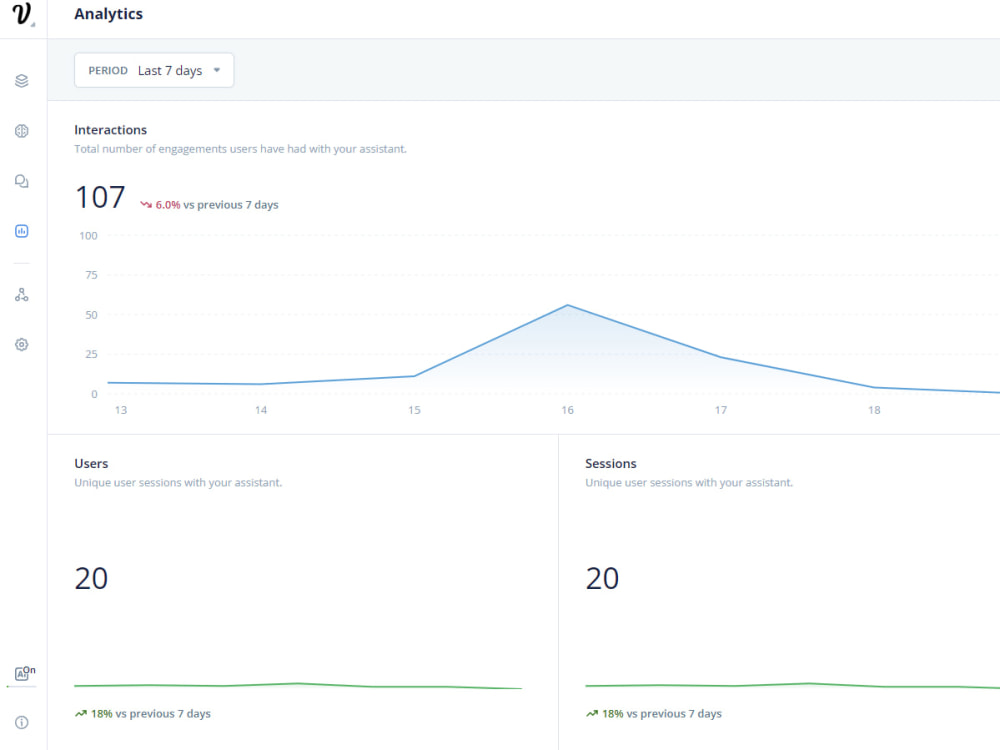Click the green upward arrow beside 18%

click(81, 713)
